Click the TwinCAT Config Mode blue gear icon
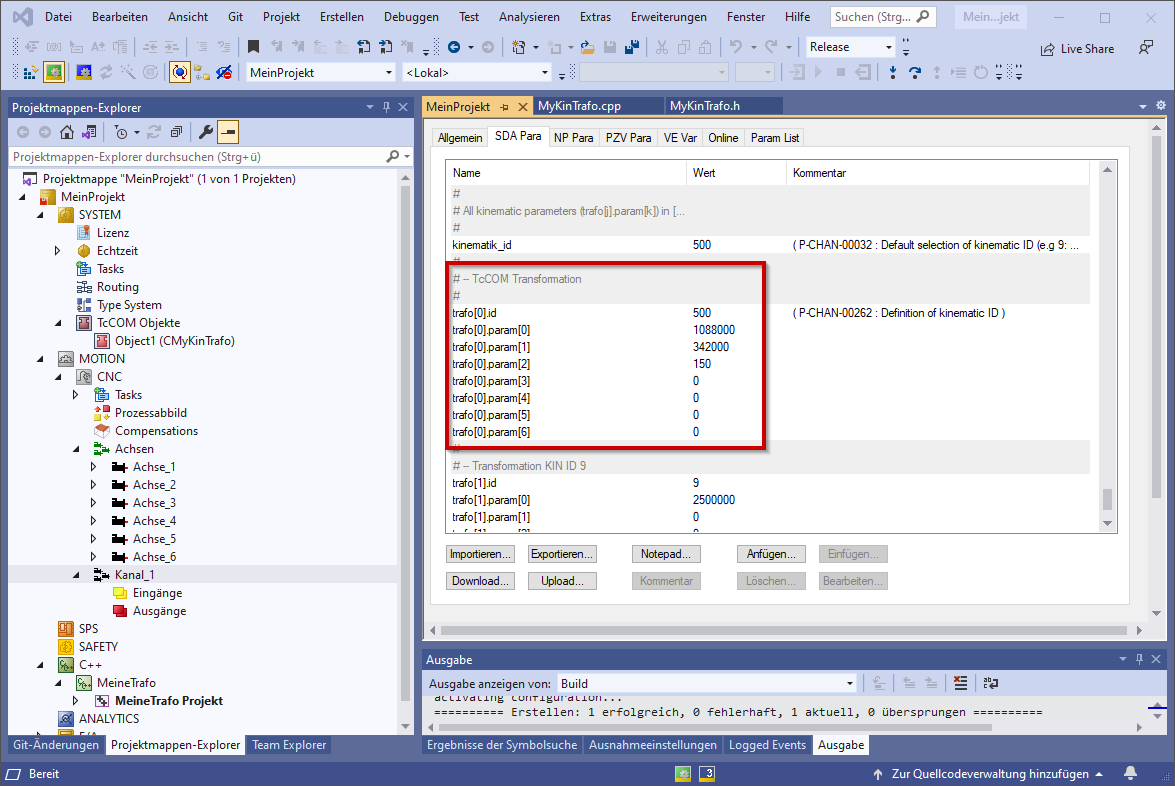This screenshot has height=786, width=1175. coord(84,73)
